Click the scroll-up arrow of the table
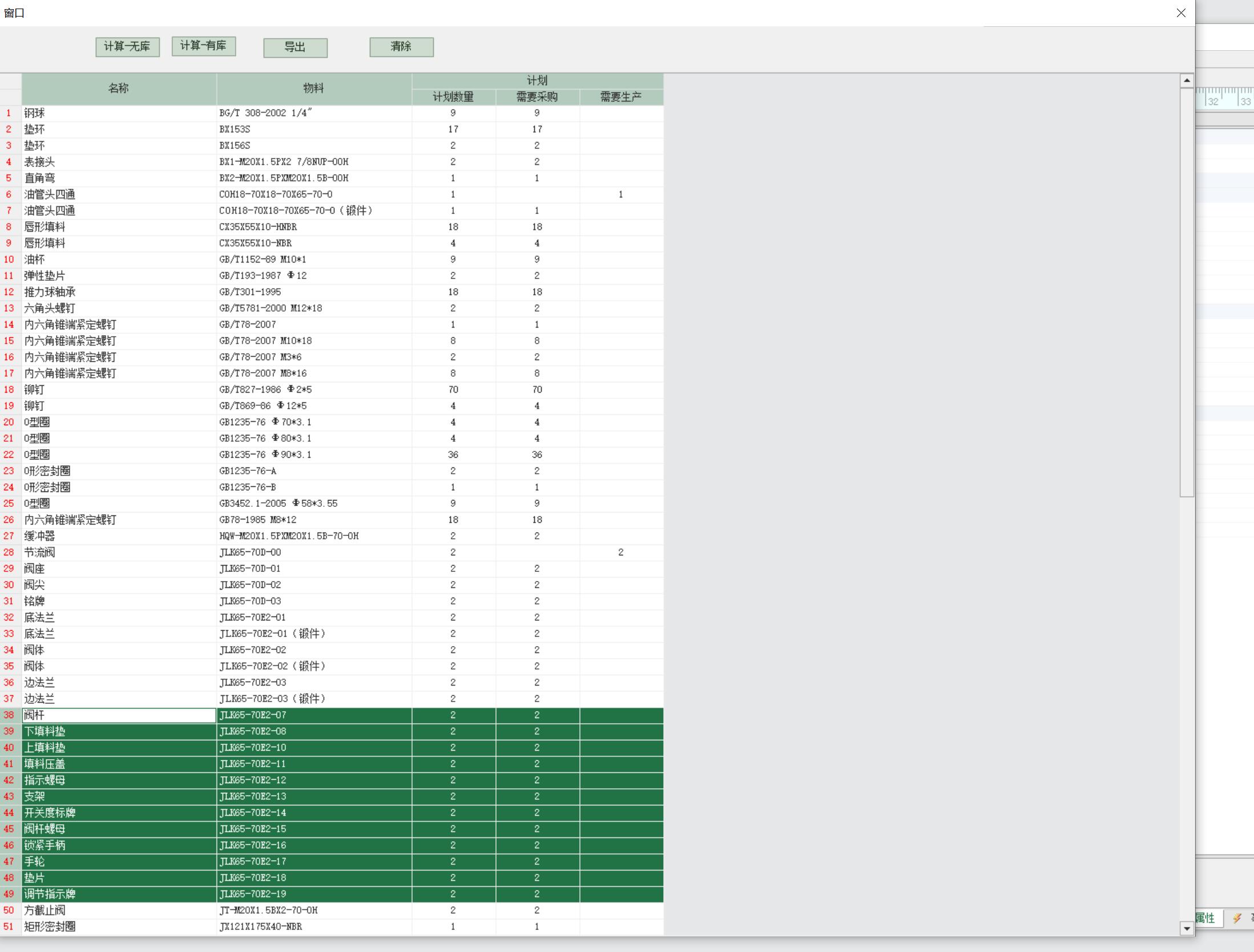 pos(1187,80)
